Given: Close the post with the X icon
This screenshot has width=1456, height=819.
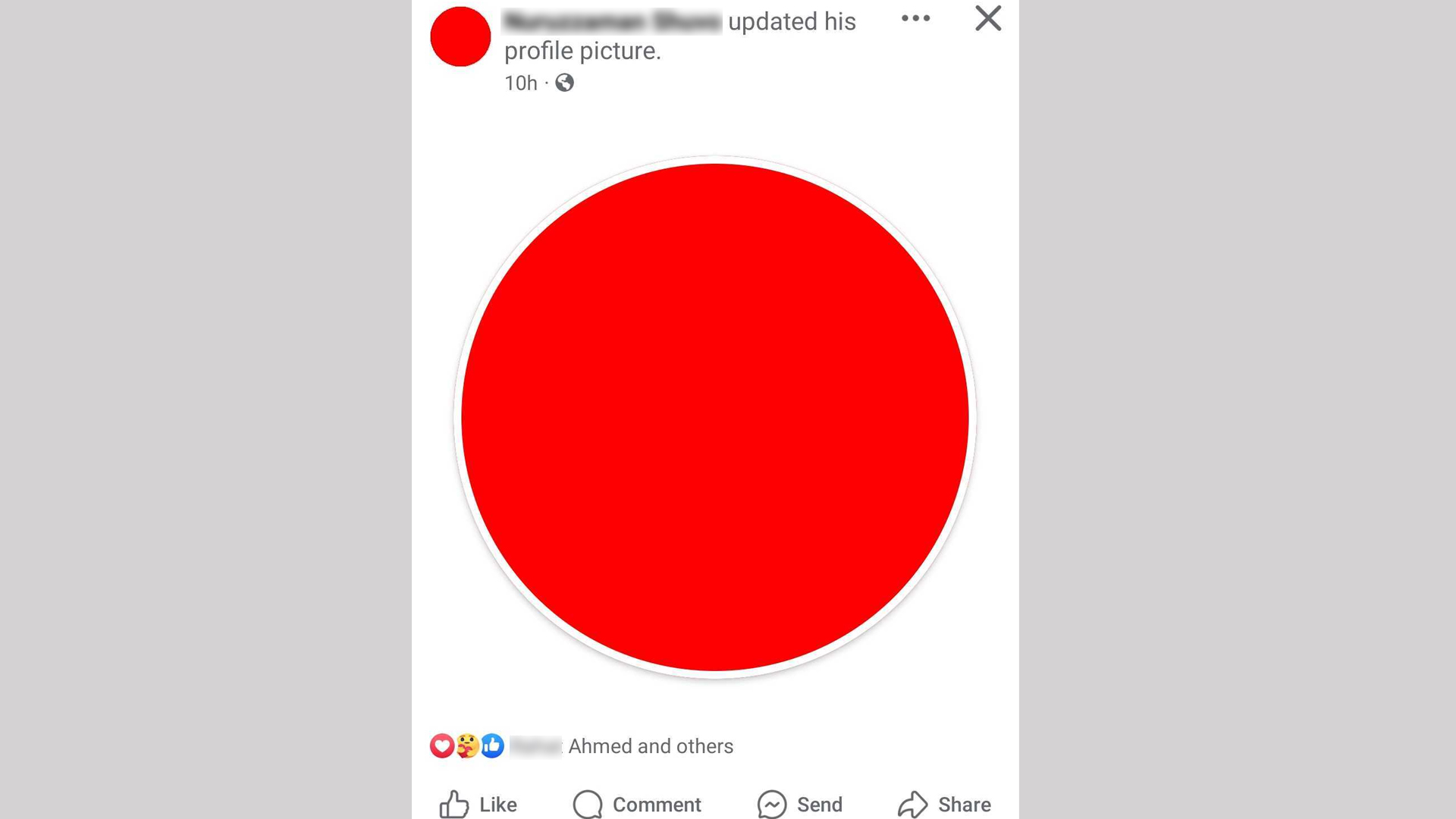Looking at the screenshot, I should pyautogui.click(x=988, y=18).
